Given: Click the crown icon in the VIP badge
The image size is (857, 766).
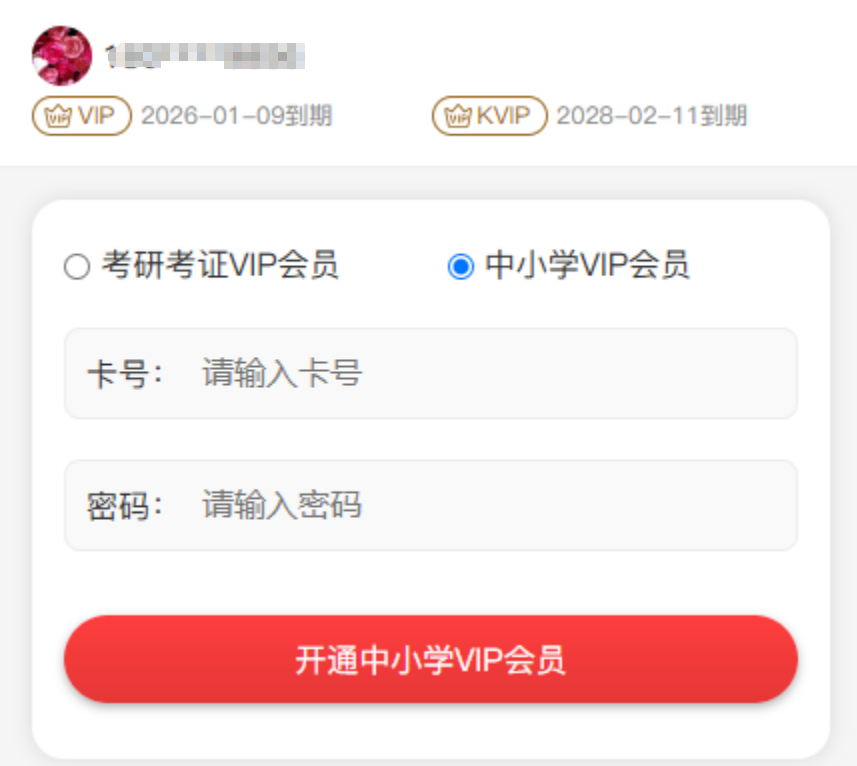Looking at the screenshot, I should (58, 116).
